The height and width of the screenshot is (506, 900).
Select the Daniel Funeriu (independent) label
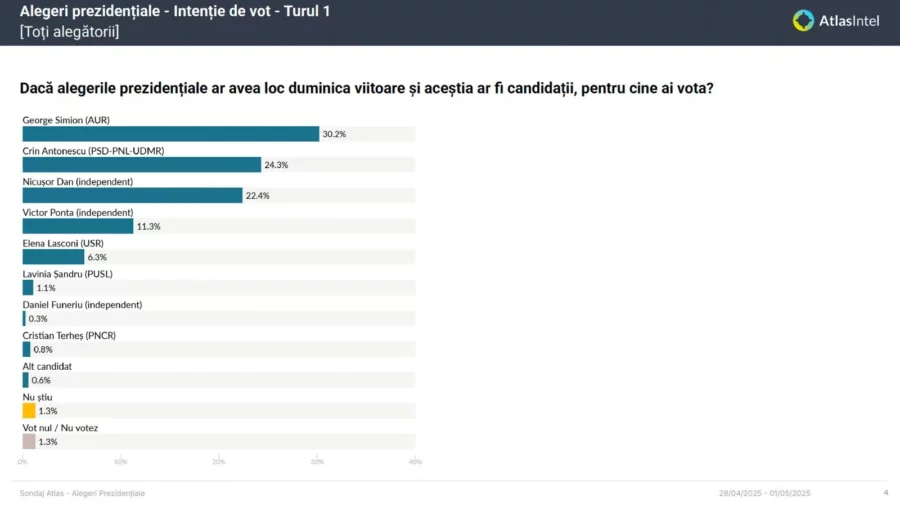82,304
